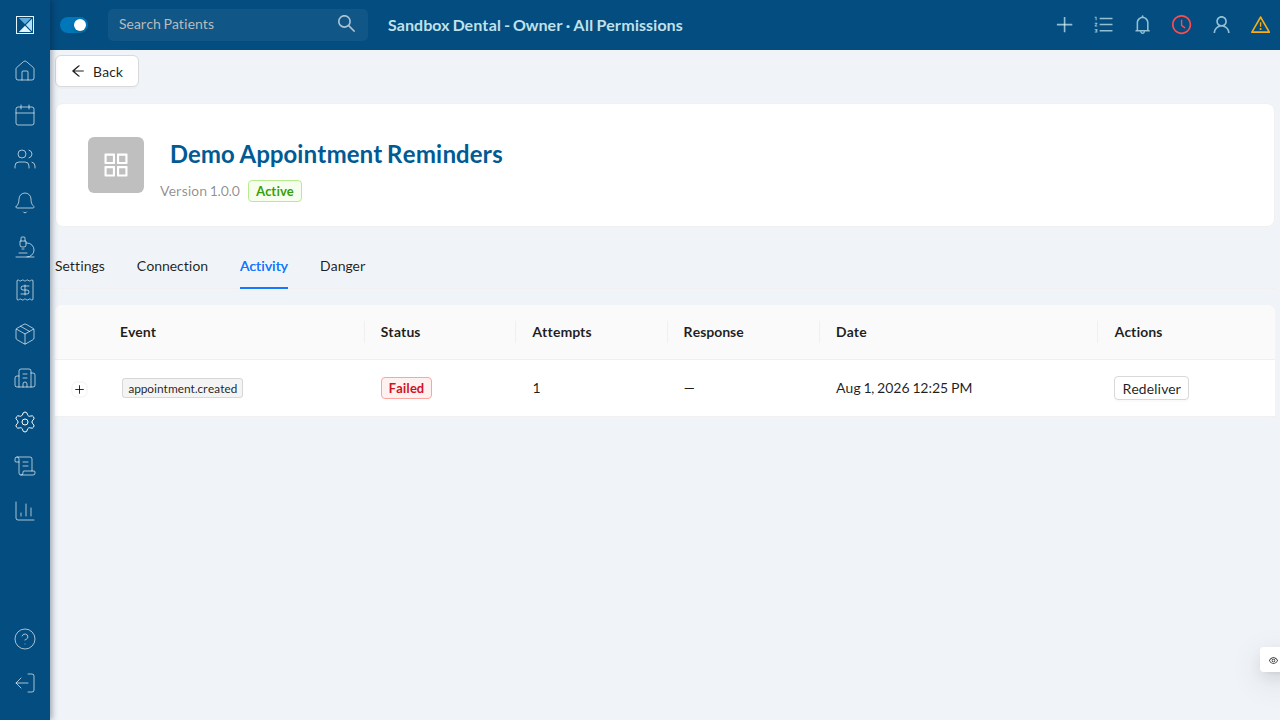Open the Calendar icon in sidebar
This screenshot has width=1280, height=720.
pos(25,115)
